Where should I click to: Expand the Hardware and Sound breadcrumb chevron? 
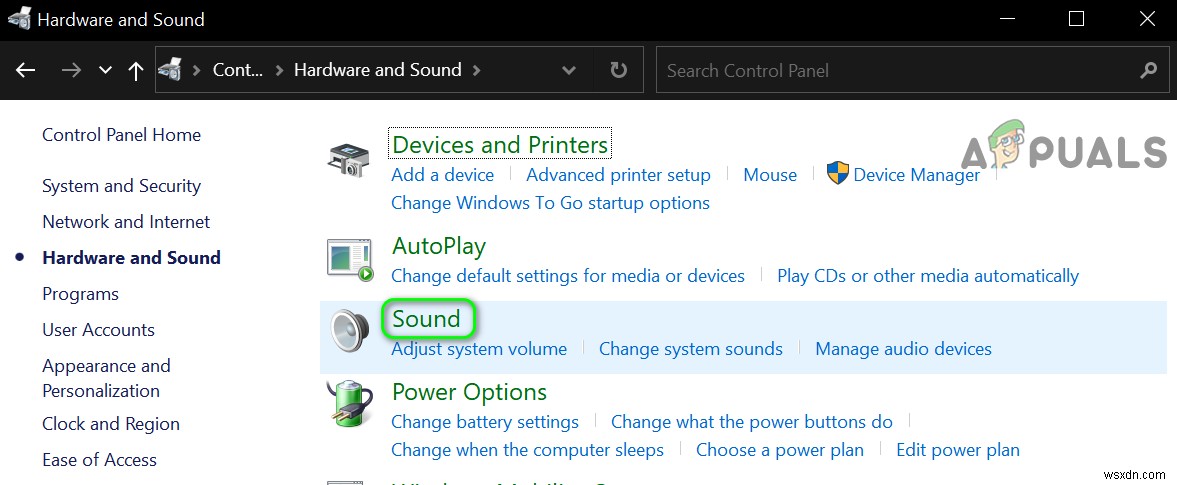coord(477,70)
